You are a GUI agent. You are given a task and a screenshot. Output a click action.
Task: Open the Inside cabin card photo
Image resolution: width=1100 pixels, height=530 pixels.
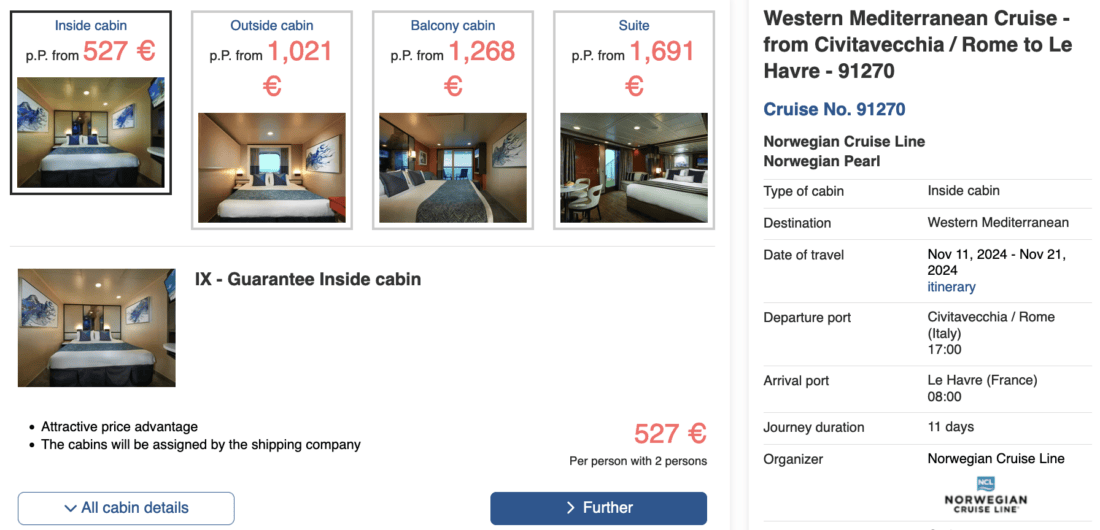[91, 132]
